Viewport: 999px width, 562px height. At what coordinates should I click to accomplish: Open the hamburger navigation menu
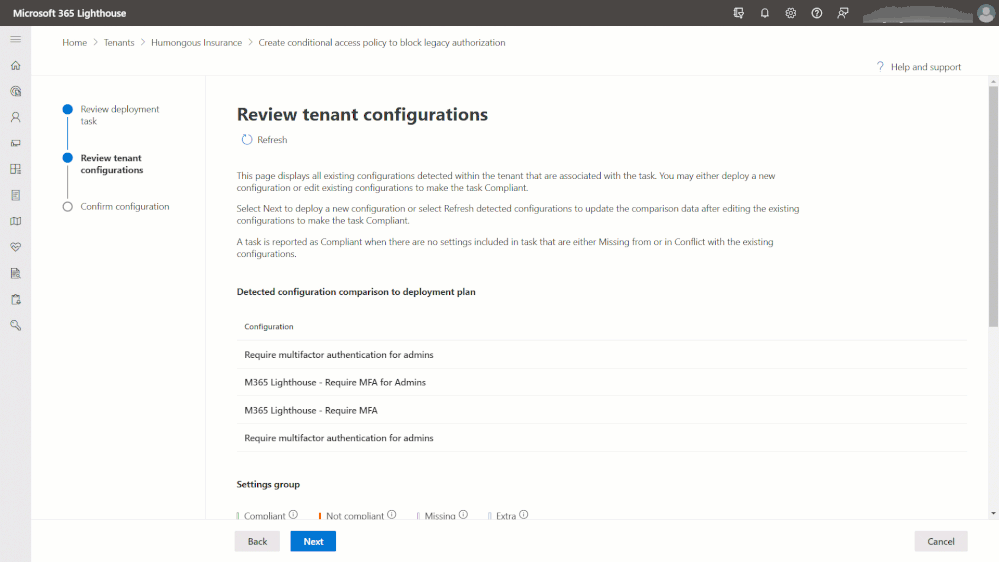[x=15, y=40]
